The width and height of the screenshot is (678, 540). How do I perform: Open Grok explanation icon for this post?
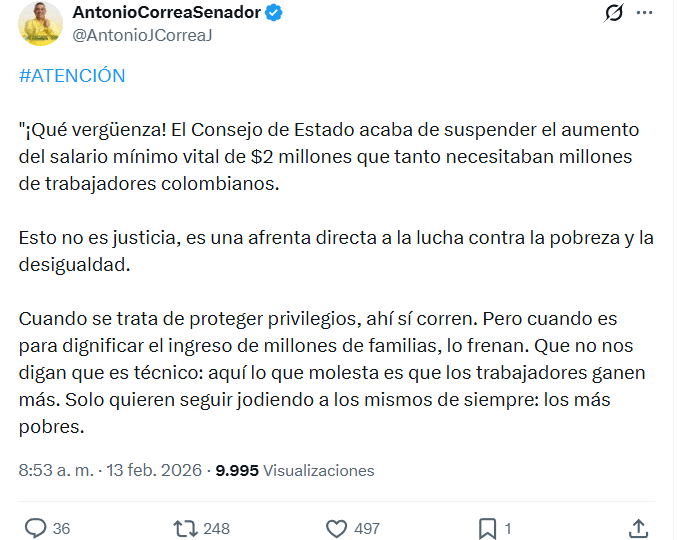[615, 14]
